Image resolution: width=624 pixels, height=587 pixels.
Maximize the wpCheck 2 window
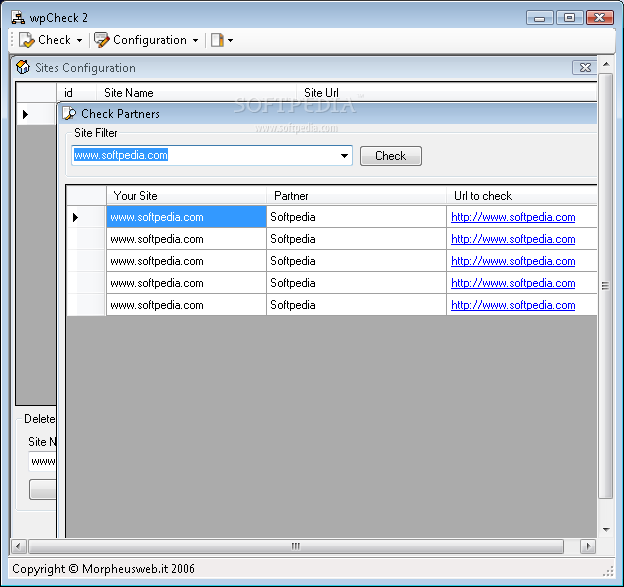[569, 18]
